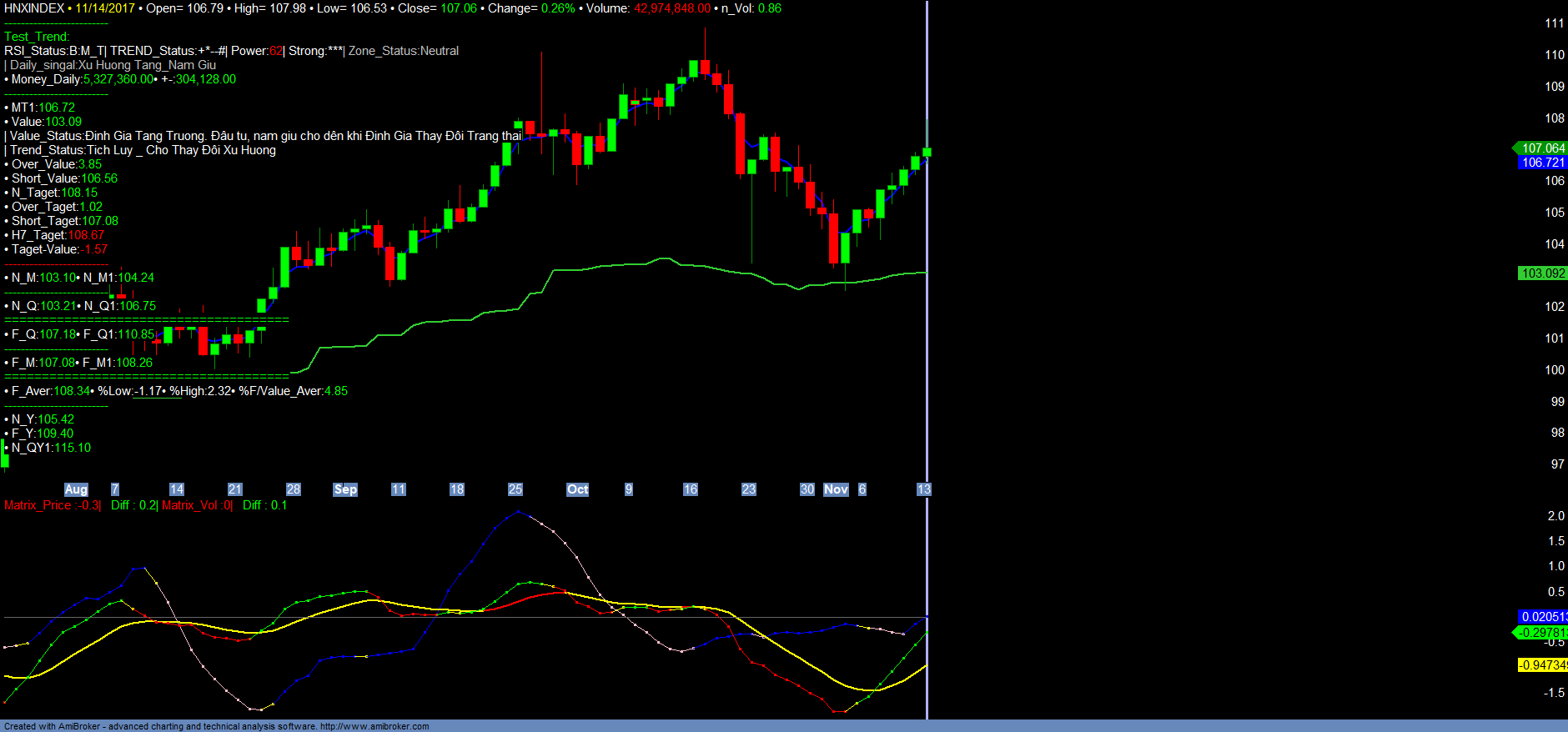Click the date label 30 on time axis
This screenshot has width=1568, height=732.
pyautogui.click(x=807, y=489)
